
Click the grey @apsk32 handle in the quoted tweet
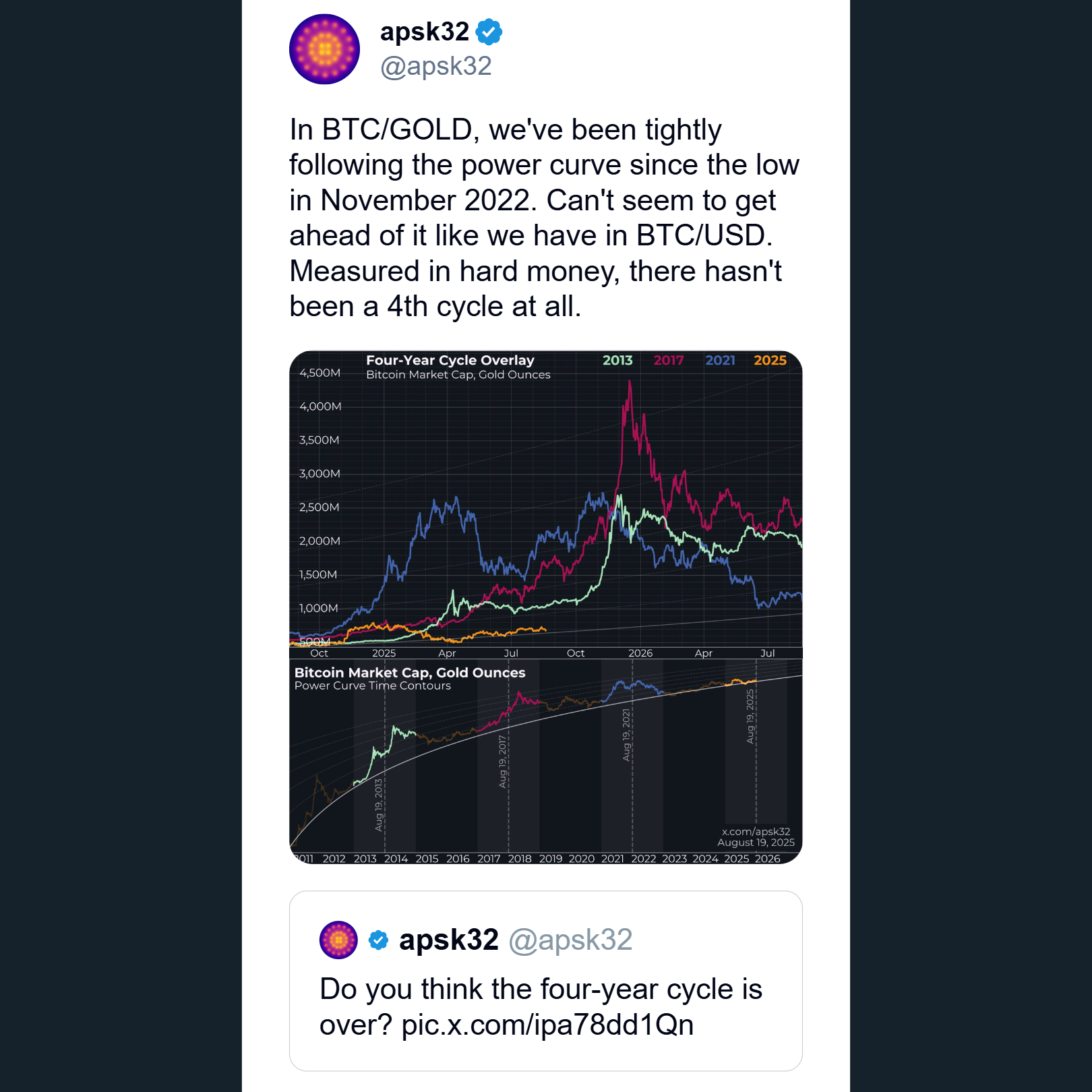pos(570,940)
